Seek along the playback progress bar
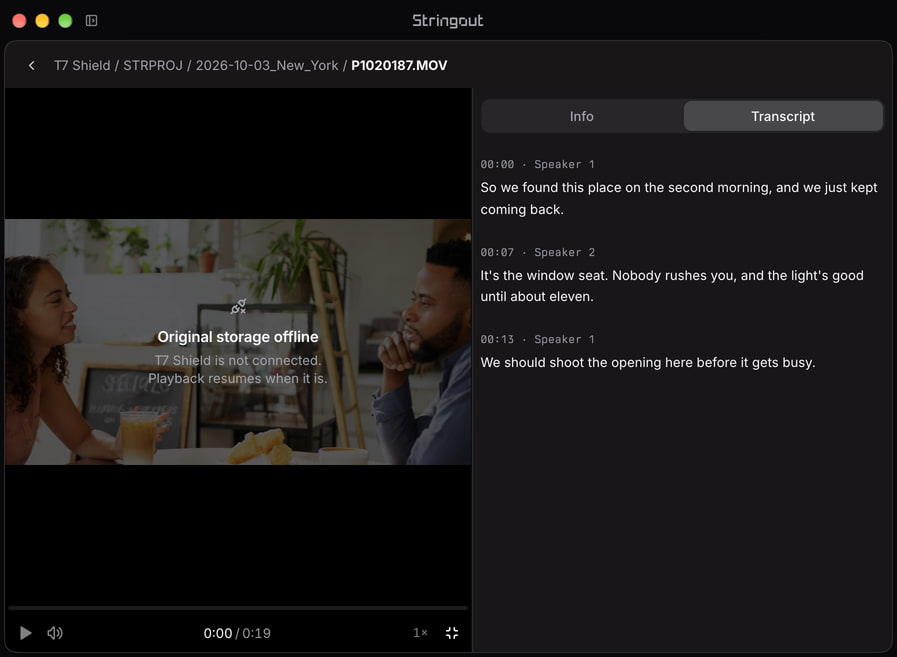Image resolution: width=897 pixels, height=657 pixels. pyautogui.click(x=238, y=608)
